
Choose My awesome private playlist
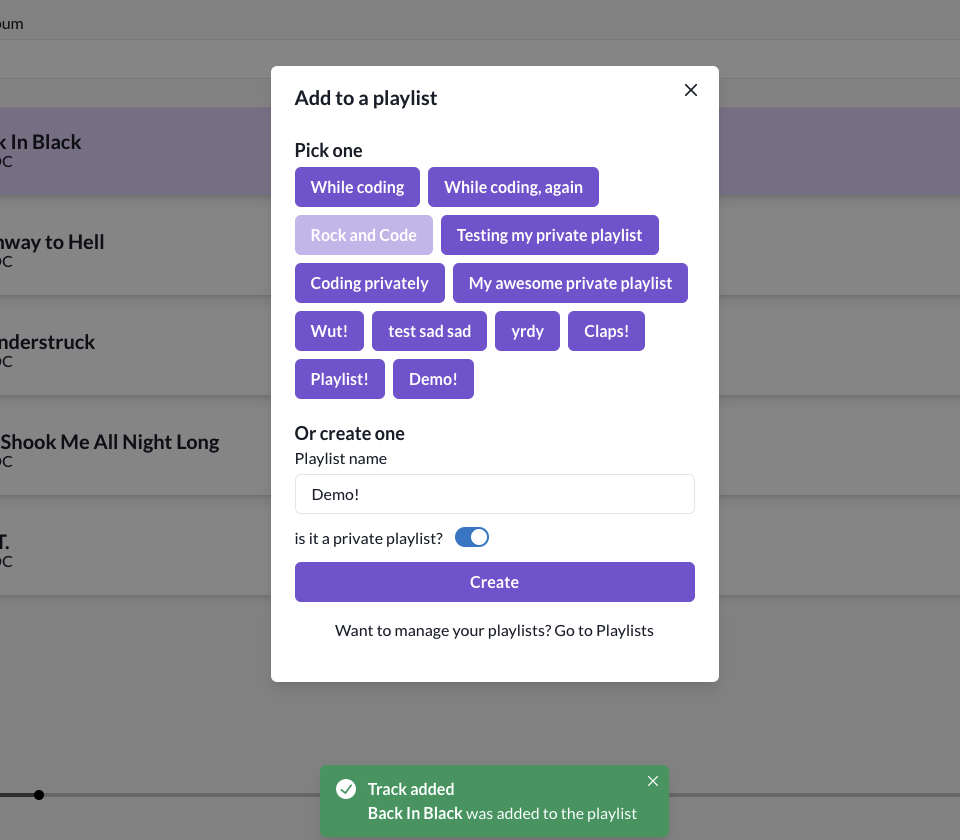coord(570,283)
